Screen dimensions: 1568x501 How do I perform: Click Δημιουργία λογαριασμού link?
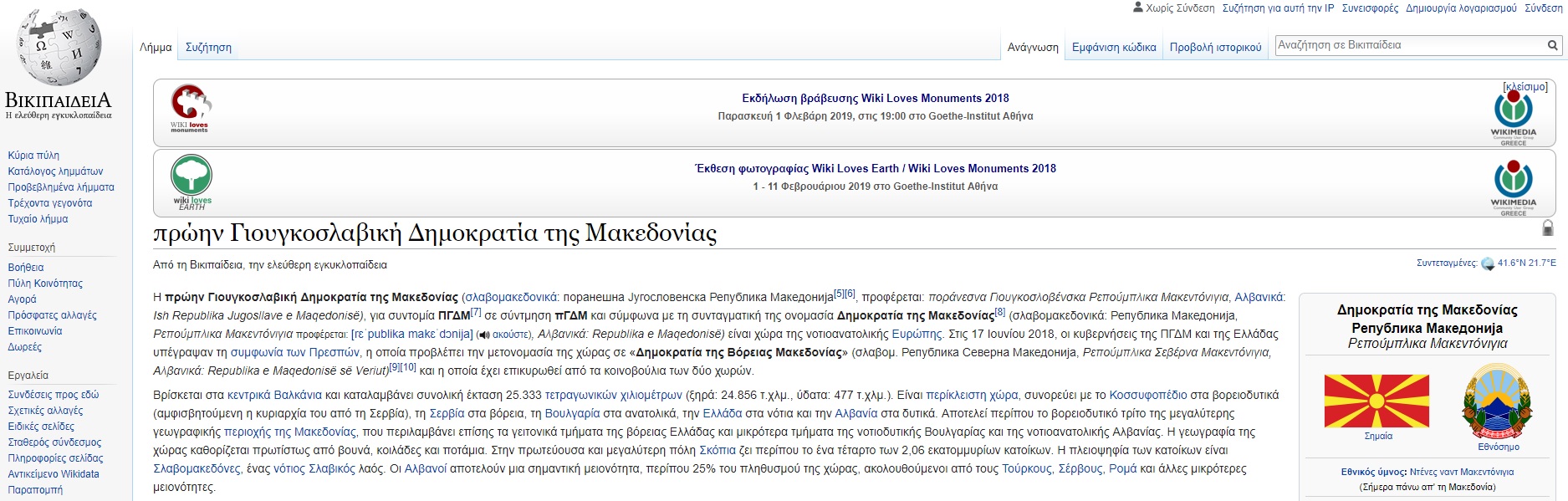click(x=1461, y=8)
